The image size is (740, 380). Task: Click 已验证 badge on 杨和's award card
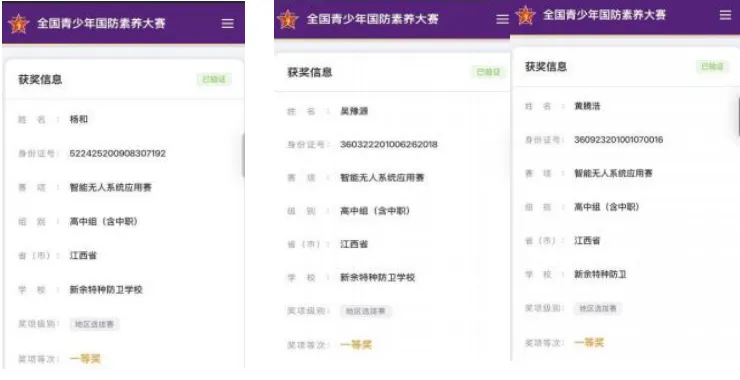pos(214,79)
